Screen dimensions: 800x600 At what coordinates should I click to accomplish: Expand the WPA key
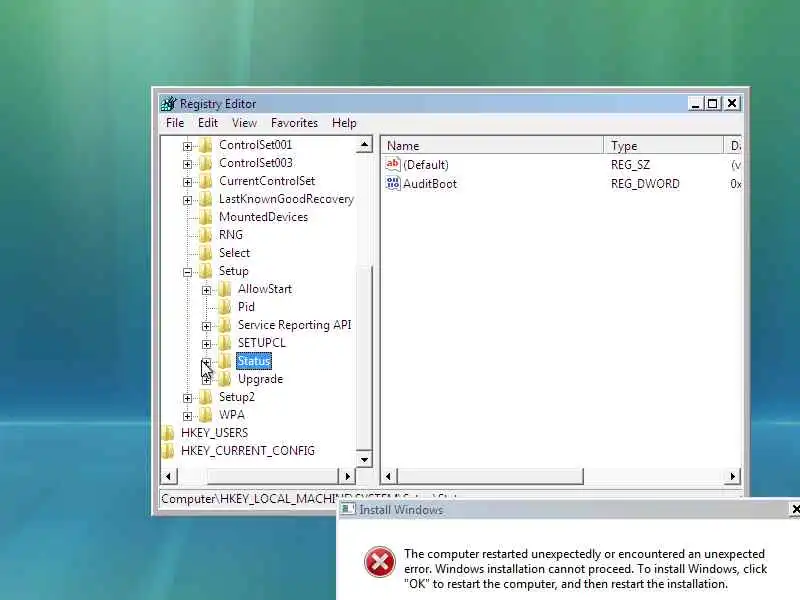tap(187, 416)
